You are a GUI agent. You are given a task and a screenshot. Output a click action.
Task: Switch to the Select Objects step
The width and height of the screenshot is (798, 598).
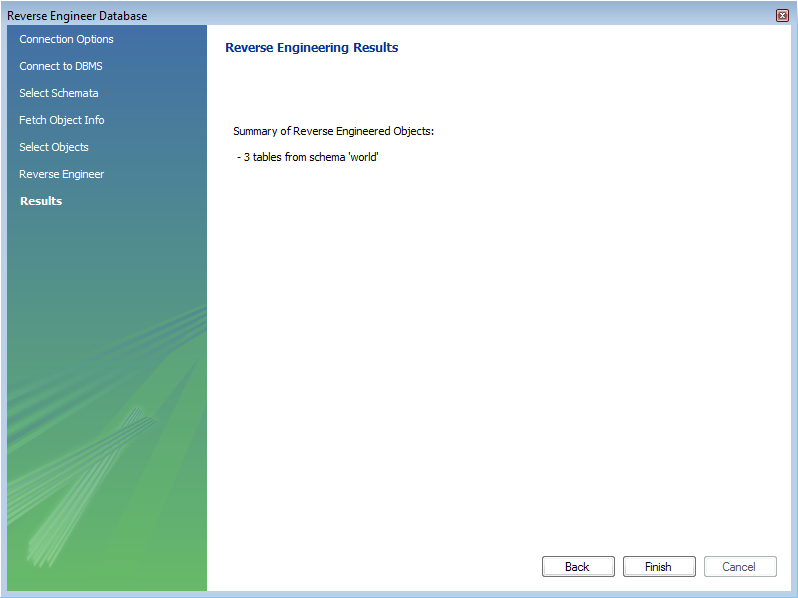pos(53,147)
